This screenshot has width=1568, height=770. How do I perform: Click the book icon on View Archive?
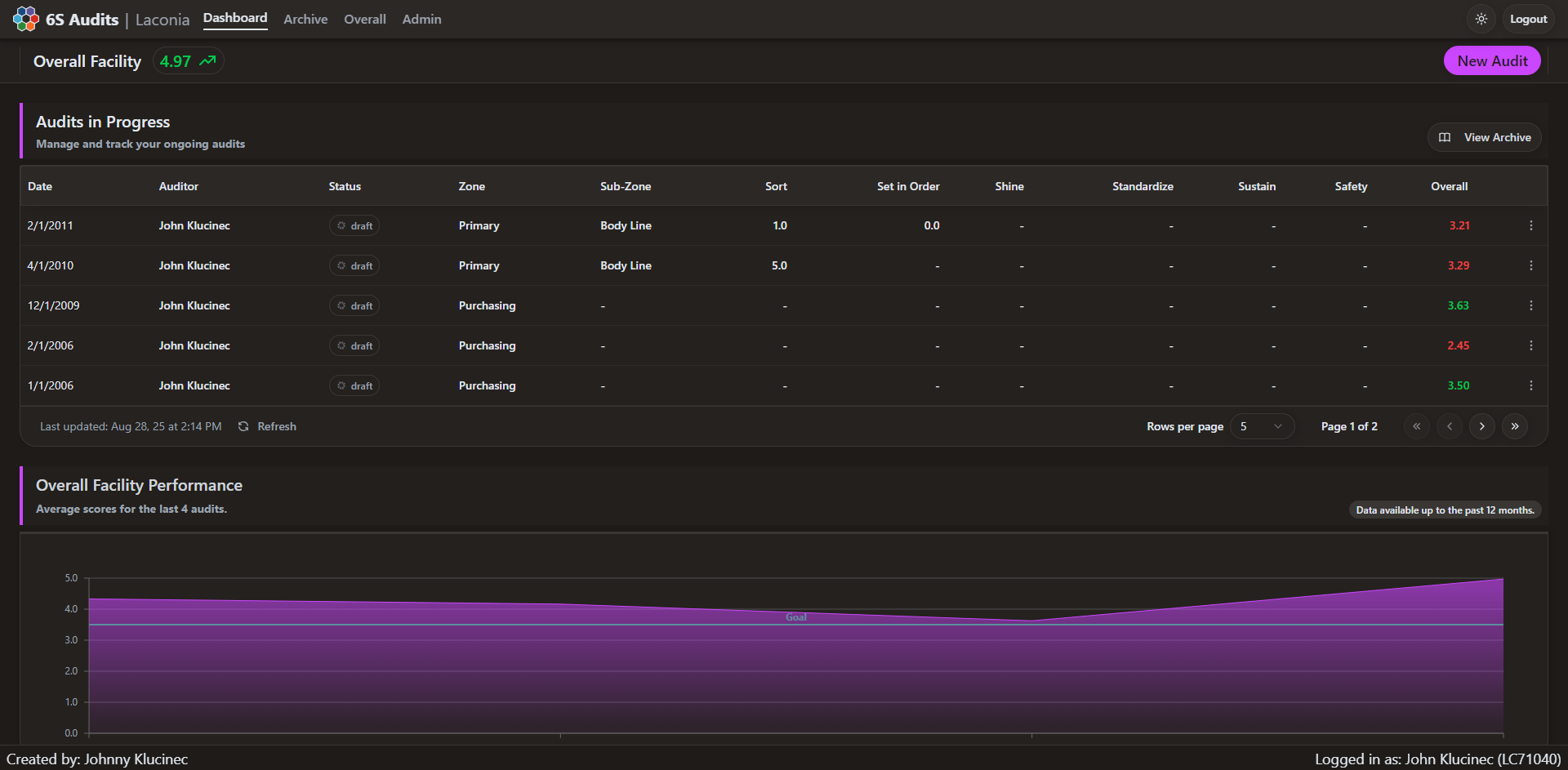coord(1444,137)
